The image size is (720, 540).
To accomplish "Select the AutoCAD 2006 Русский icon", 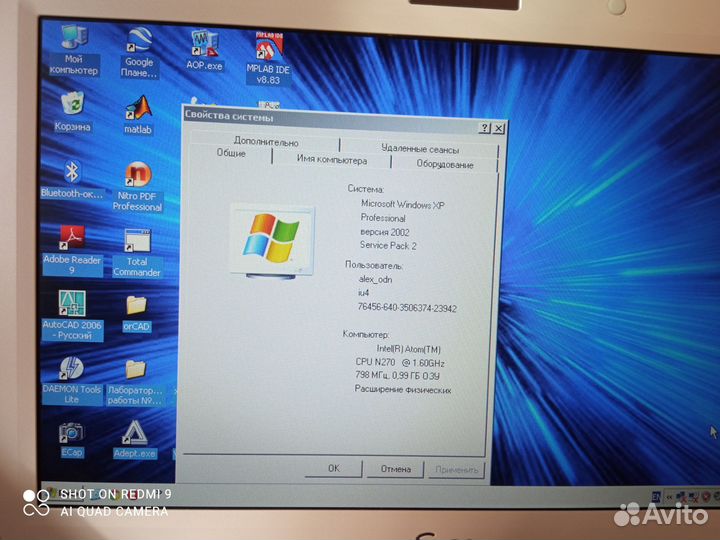I will click(73, 315).
